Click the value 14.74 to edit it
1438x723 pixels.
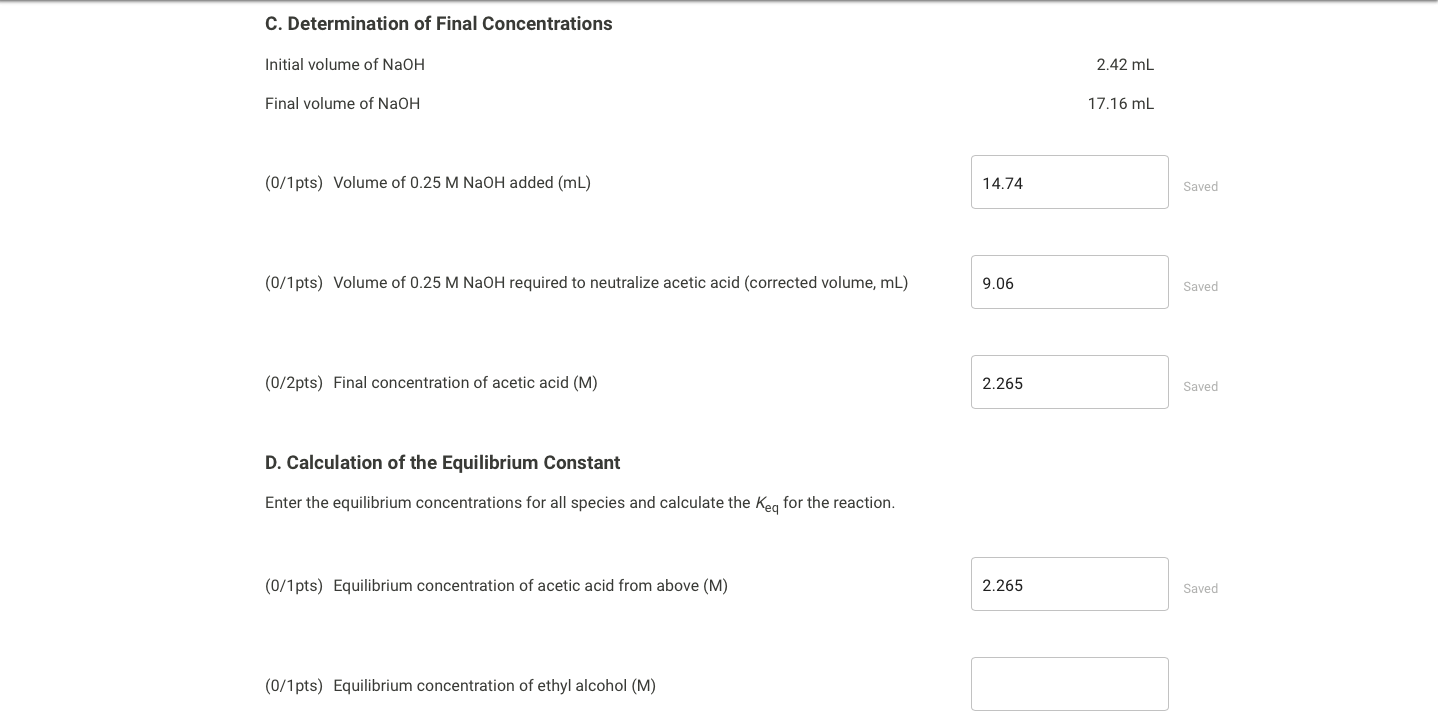coord(1002,183)
